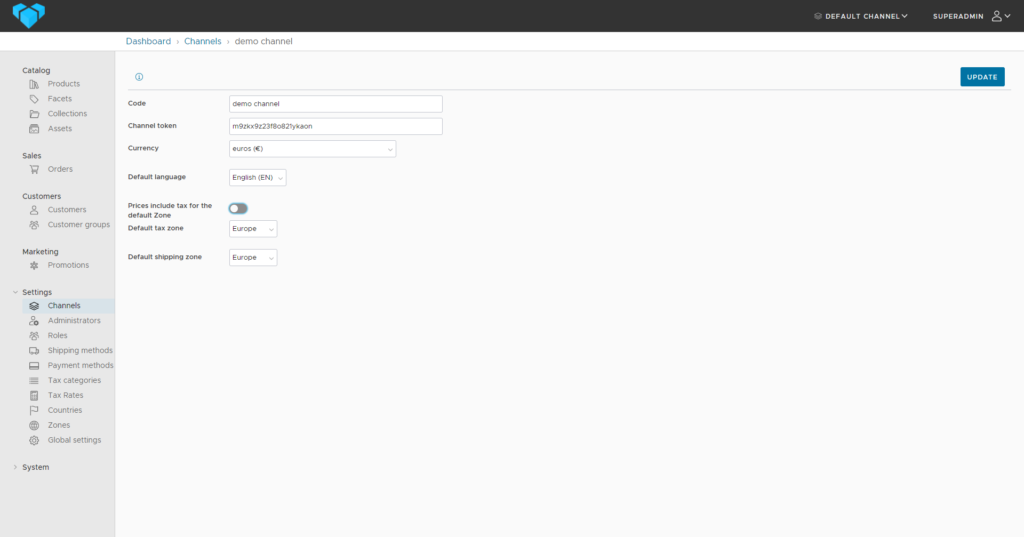The width and height of the screenshot is (1024, 537).
Task: Open Roles in the sidebar
Action: click(57, 336)
